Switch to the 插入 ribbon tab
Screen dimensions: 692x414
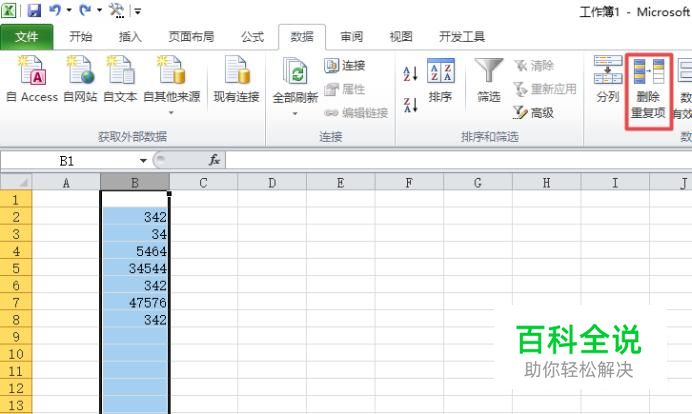point(130,37)
